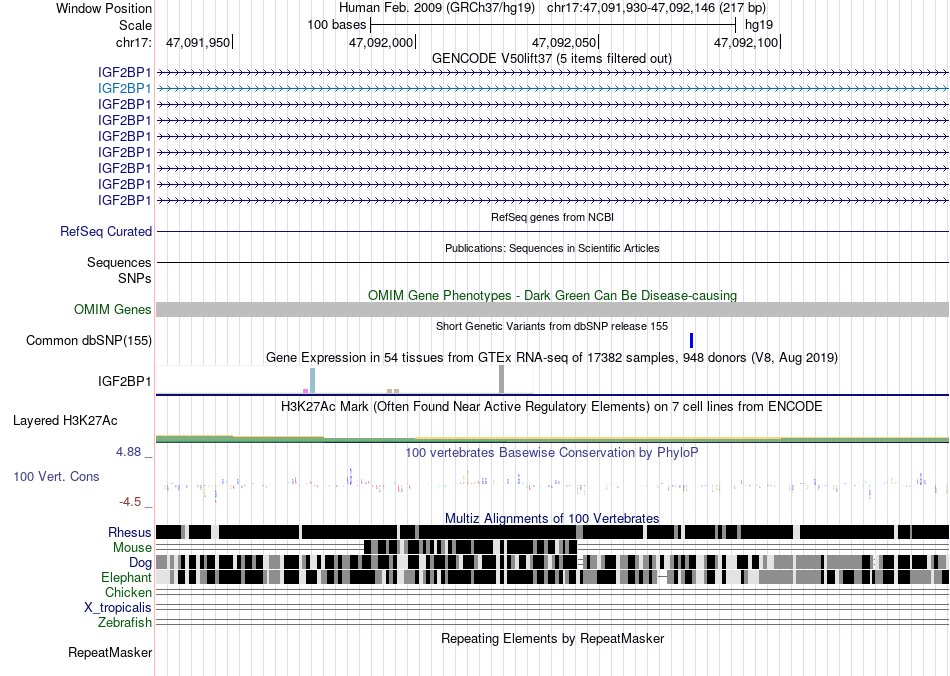This screenshot has width=950, height=676.
Task: Select the chr17:47,091,930-47,092,146 (217 bp) position text
Action: [656, 8]
